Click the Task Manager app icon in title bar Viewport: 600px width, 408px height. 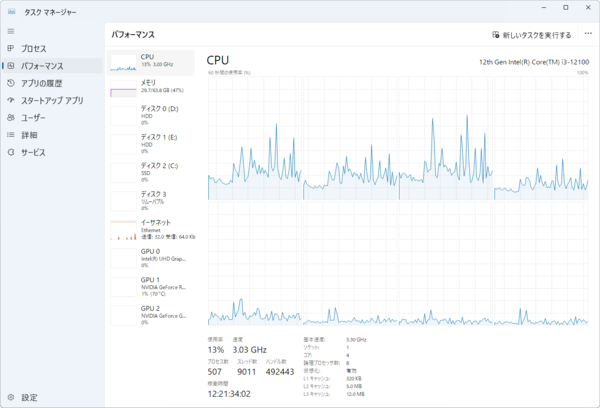[x=11, y=12]
